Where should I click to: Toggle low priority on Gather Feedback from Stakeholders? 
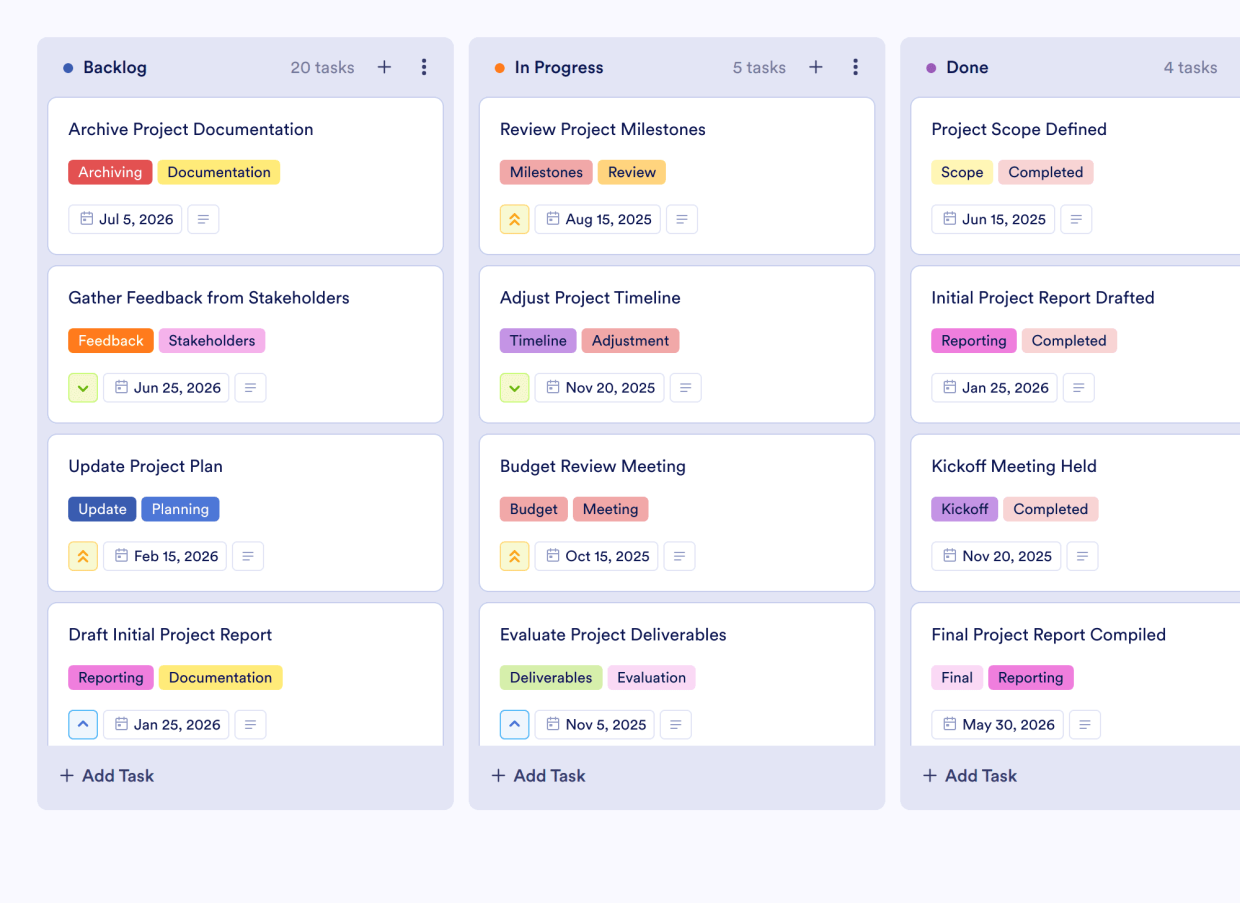(83, 388)
